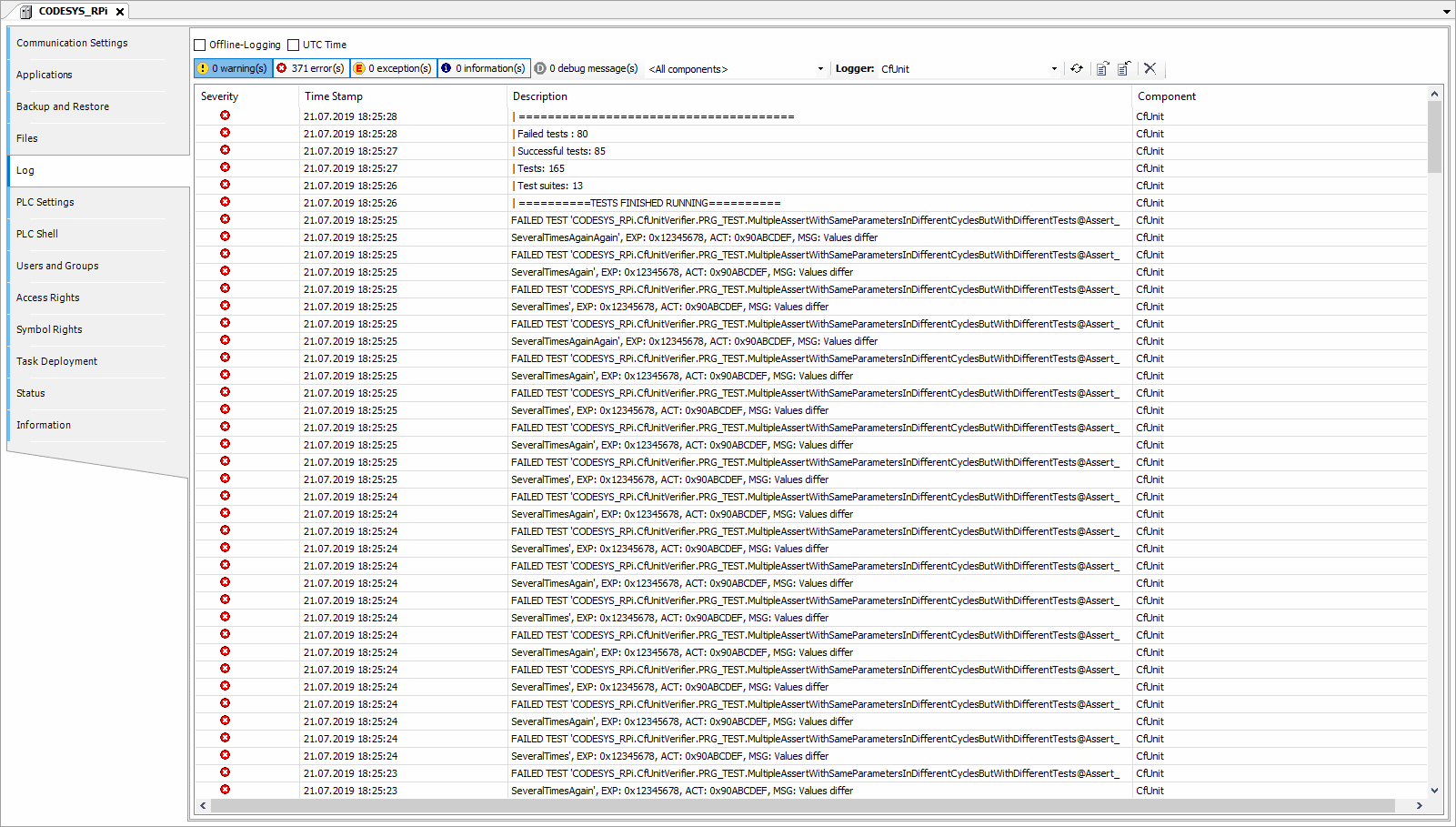Click the Component column header
1456x827 pixels.
1280,96
